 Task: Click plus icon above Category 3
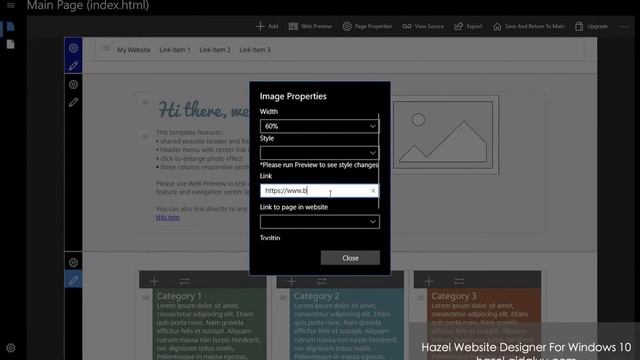(429, 281)
